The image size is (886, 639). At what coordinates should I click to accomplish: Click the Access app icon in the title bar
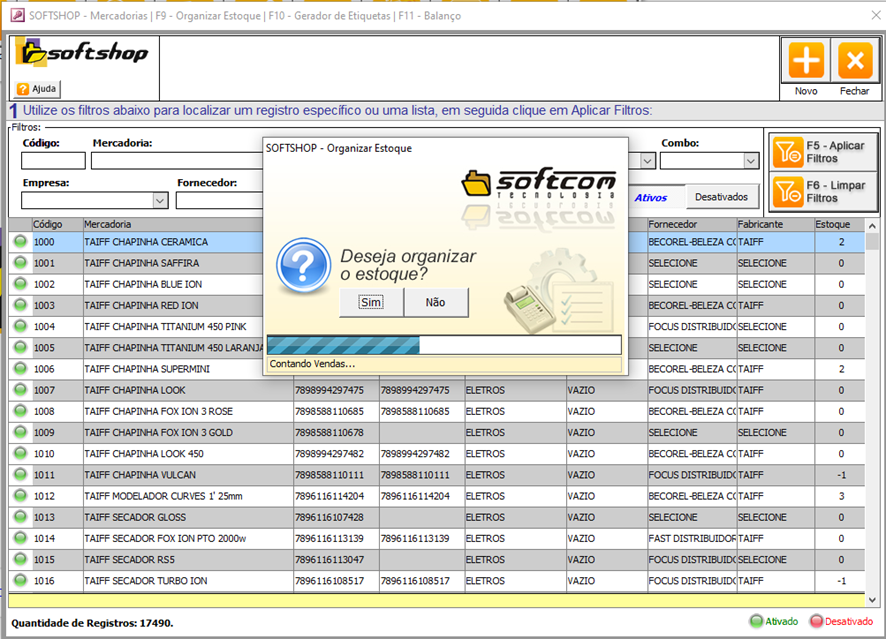tap(16, 14)
